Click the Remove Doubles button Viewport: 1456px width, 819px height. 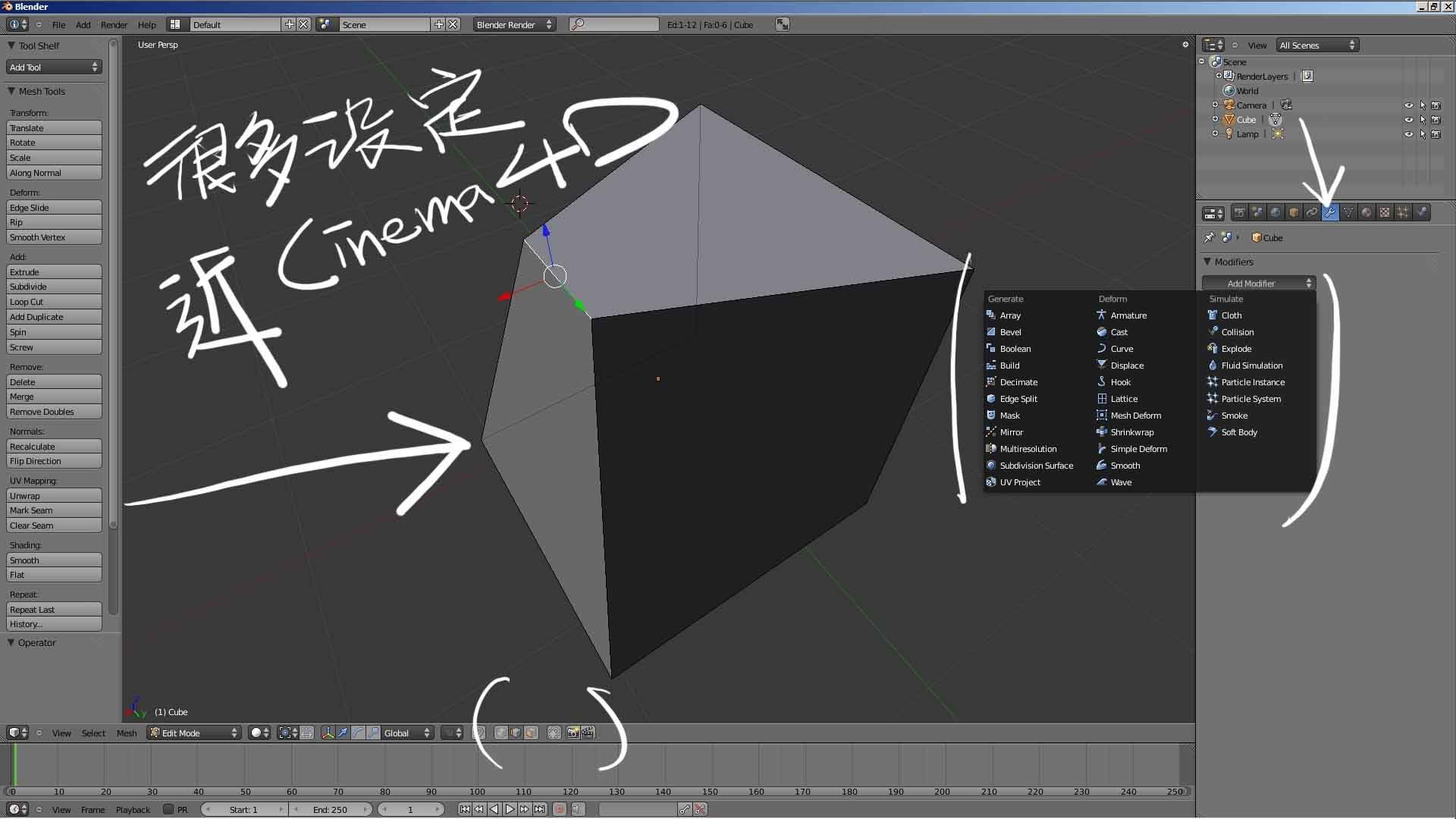point(54,412)
